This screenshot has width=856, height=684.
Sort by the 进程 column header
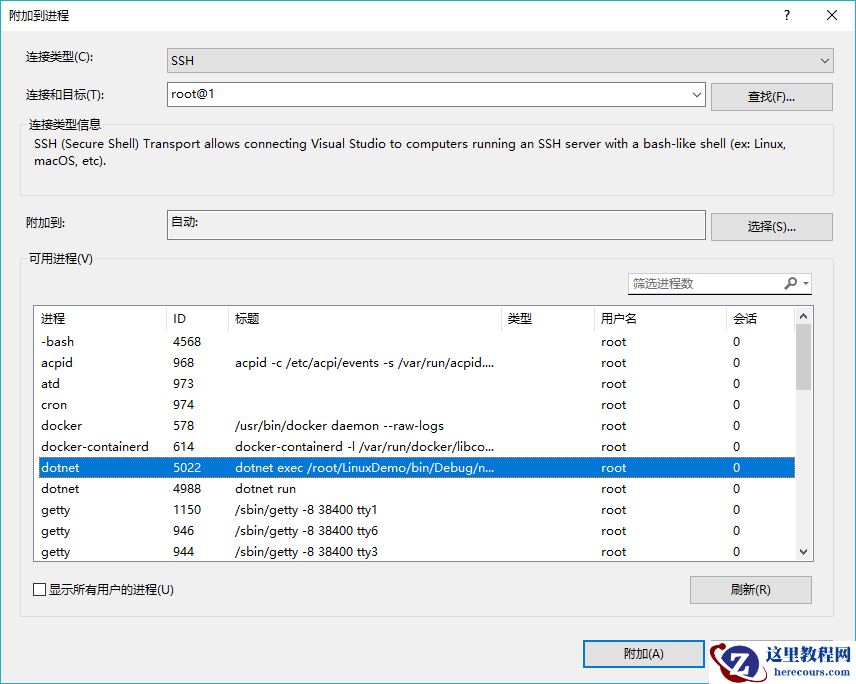pyautogui.click(x=100, y=318)
